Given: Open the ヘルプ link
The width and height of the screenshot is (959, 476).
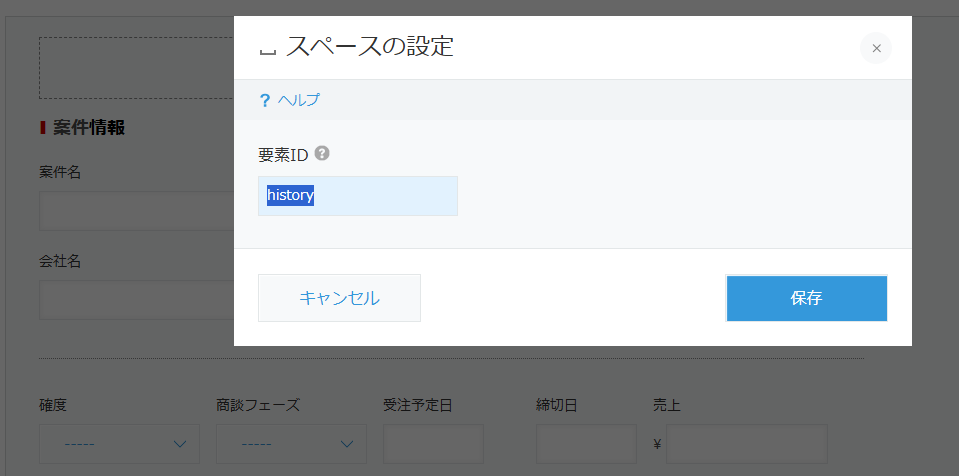Looking at the screenshot, I should pyautogui.click(x=298, y=100).
